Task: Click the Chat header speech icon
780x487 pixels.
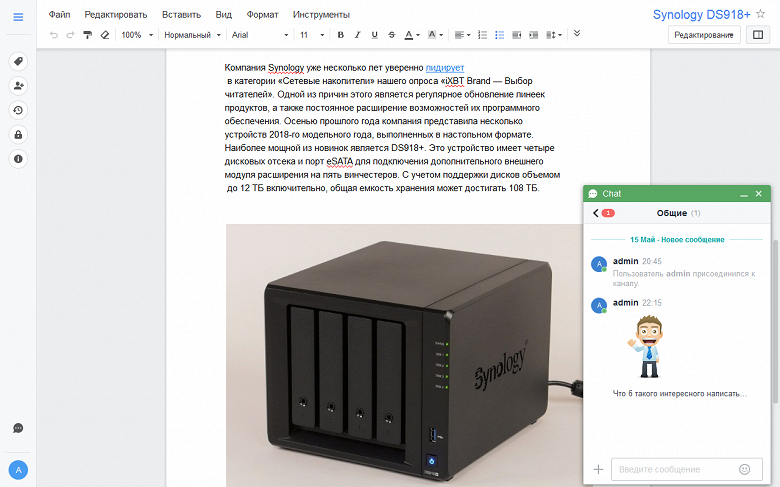Action: pyautogui.click(x=593, y=194)
